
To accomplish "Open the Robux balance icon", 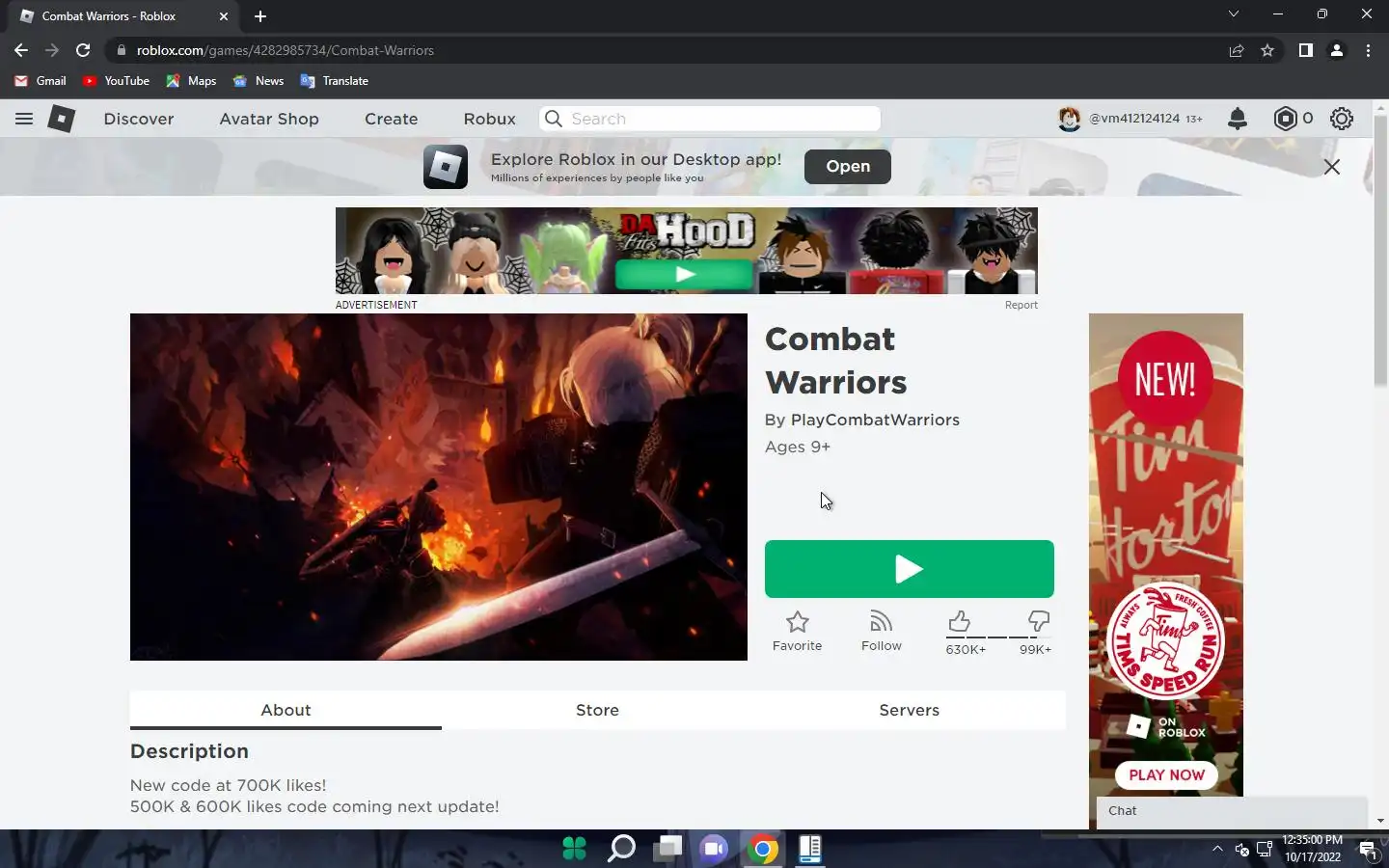I will pos(1285,119).
